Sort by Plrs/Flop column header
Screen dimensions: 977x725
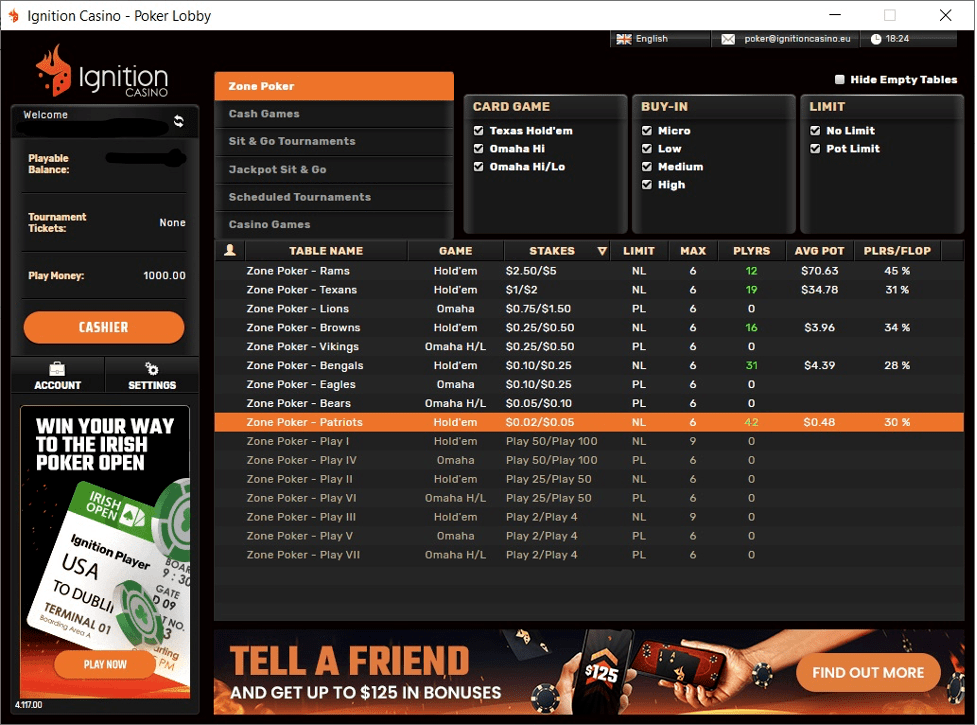(897, 251)
